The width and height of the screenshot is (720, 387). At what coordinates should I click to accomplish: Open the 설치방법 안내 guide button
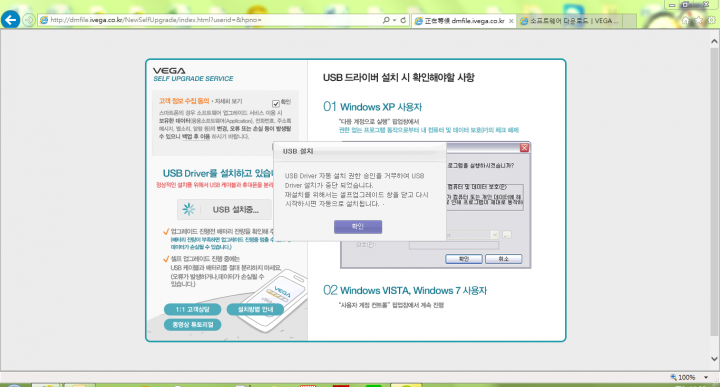255,309
